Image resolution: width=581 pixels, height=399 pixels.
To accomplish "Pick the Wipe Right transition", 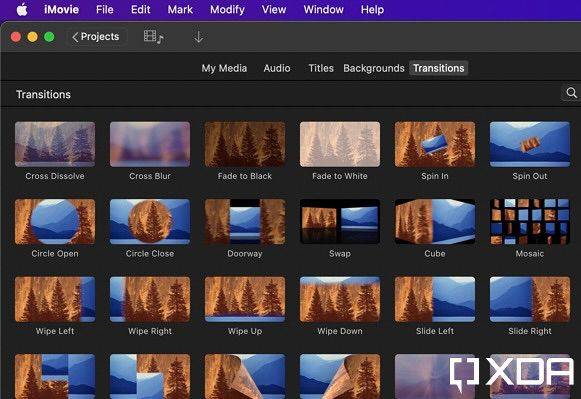I will pyautogui.click(x=150, y=299).
